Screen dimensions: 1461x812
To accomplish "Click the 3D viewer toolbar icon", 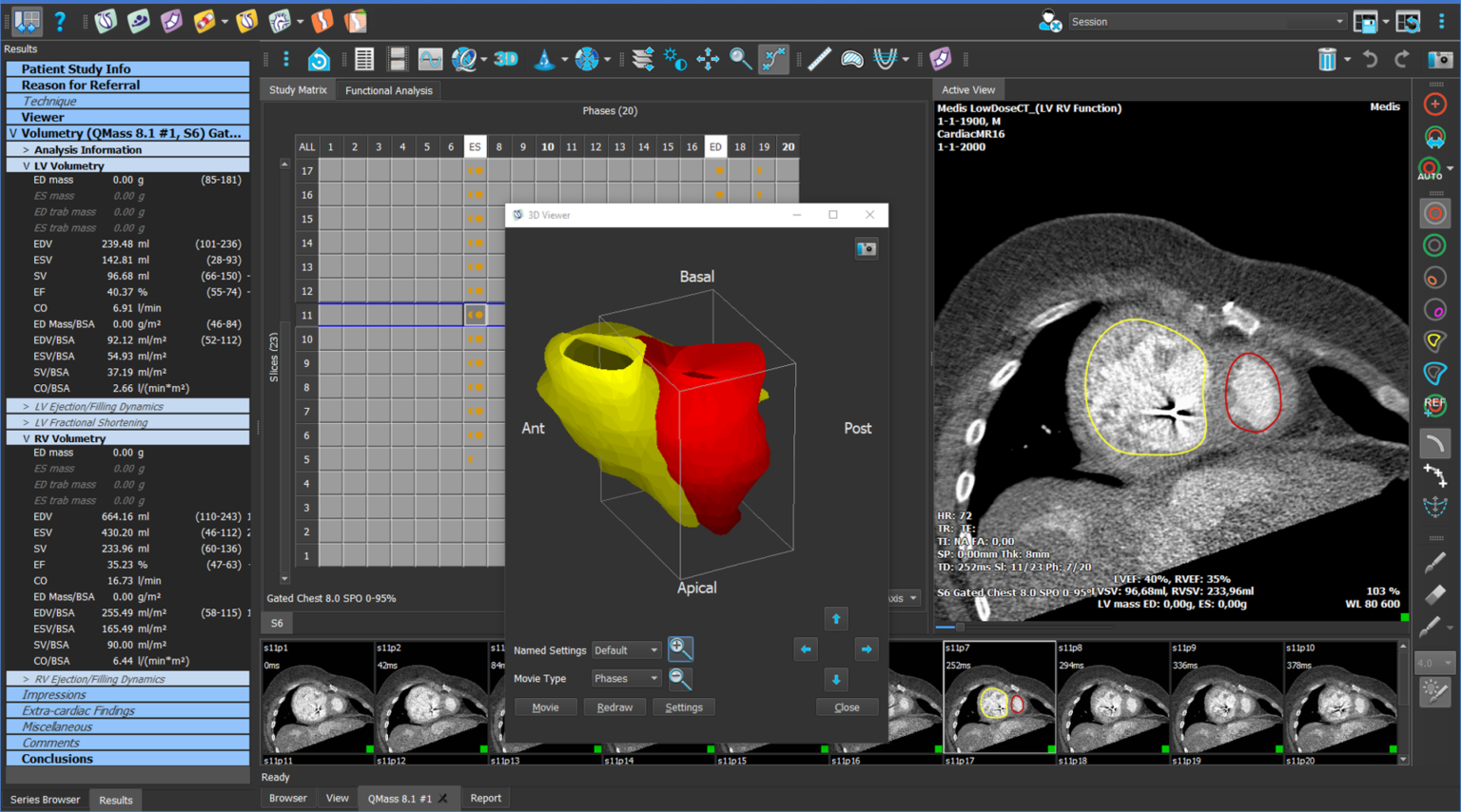I will tap(505, 59).
